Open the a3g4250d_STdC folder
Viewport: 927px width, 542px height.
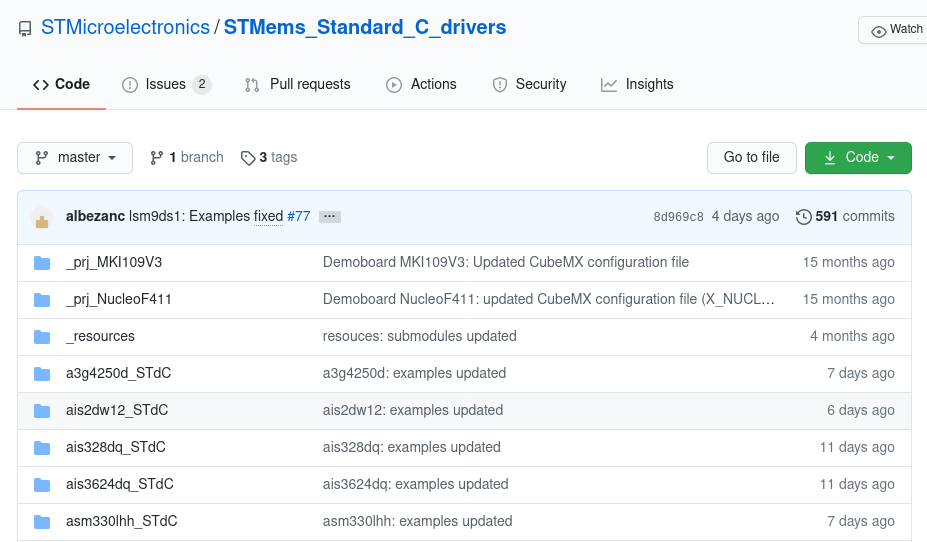(118, 374)
